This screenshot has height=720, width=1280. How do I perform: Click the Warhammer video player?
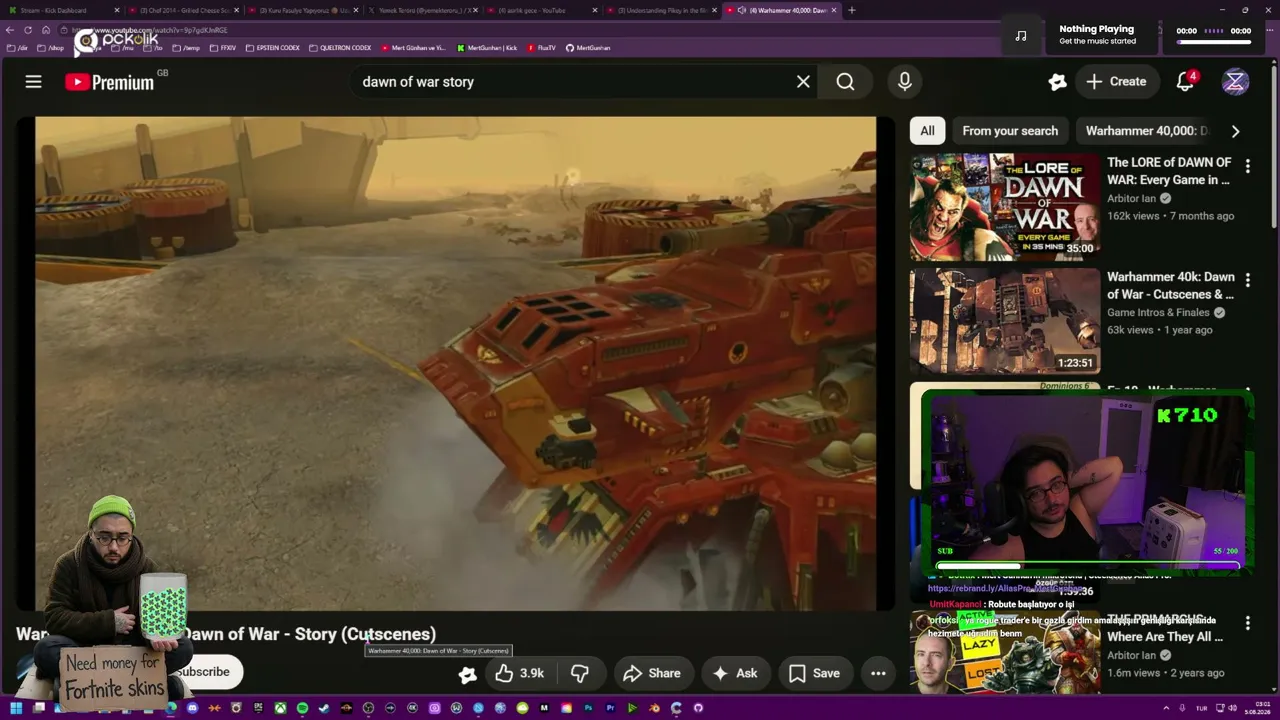coord(455,363)
